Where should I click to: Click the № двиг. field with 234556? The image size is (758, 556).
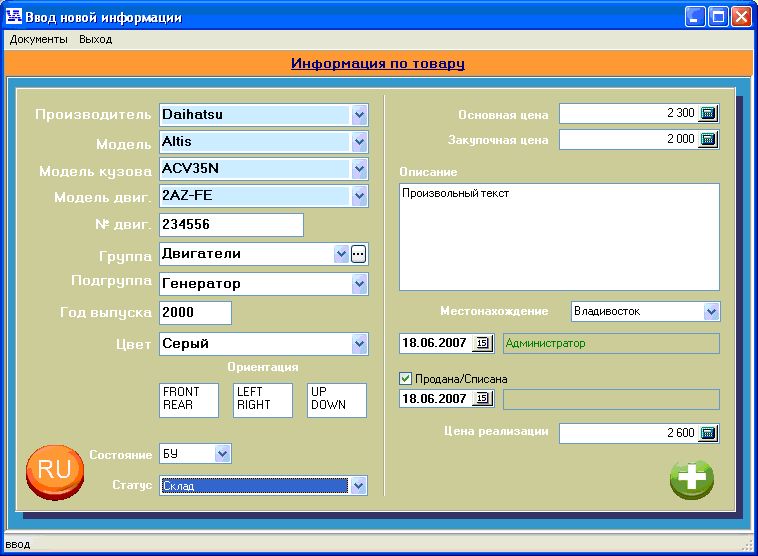coord(232,225)
